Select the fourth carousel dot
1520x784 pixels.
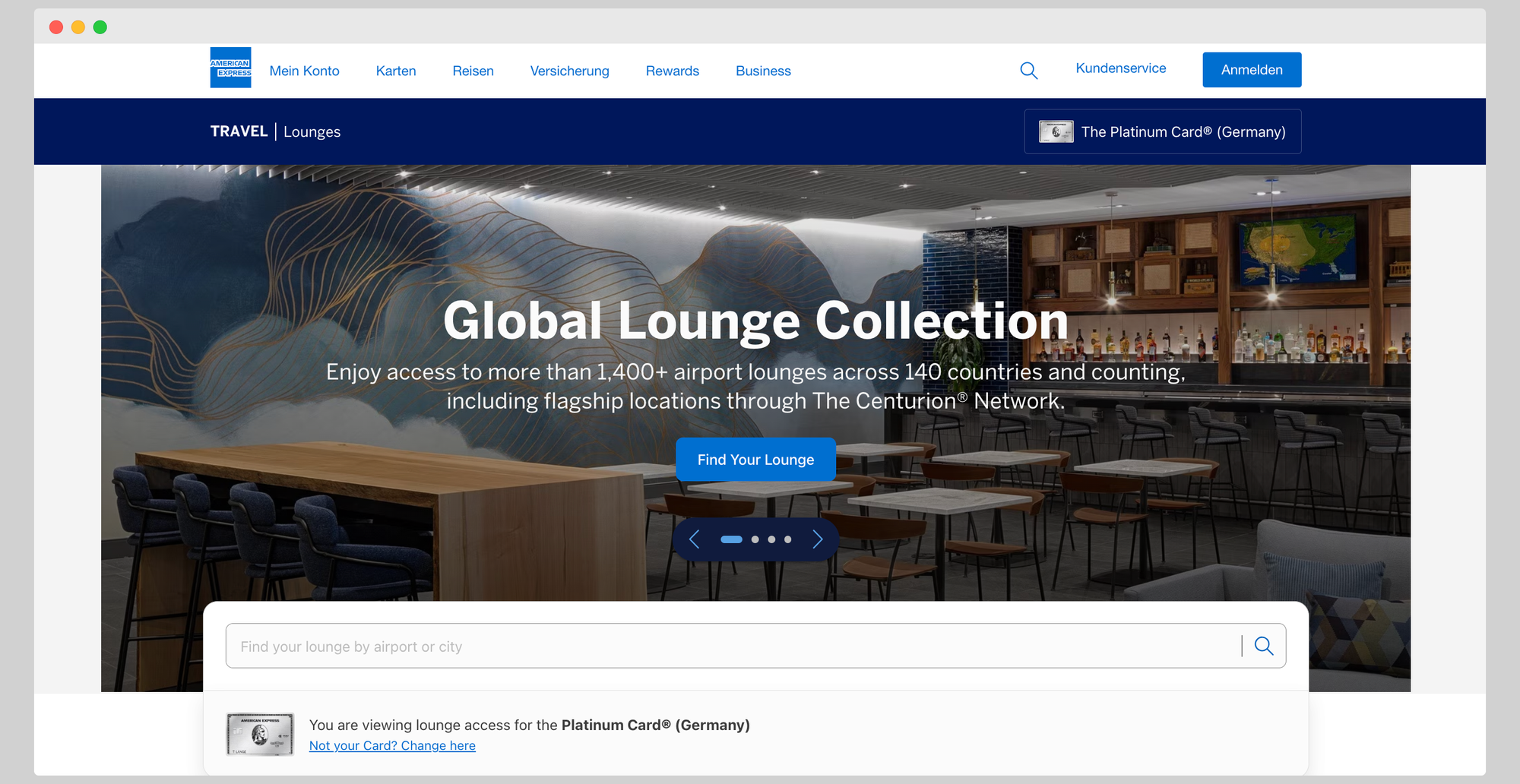coord(788,539)
